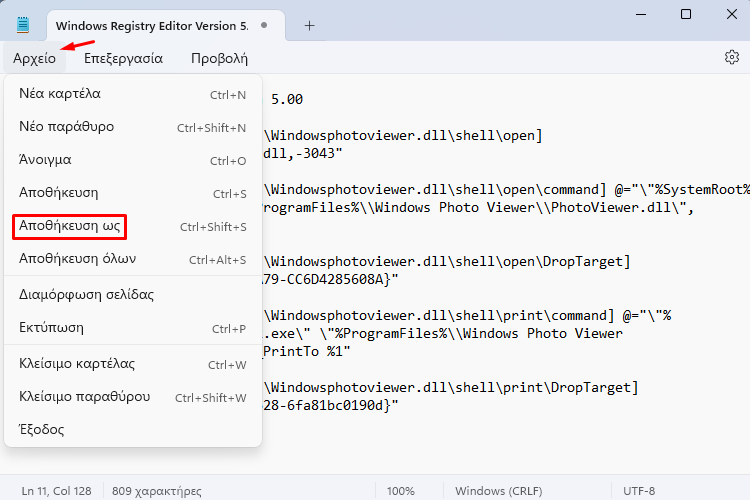Viewport: 750px width, 500px height.
Task: Choose Αποθήκευση ως menu entry
Action: 132,226
